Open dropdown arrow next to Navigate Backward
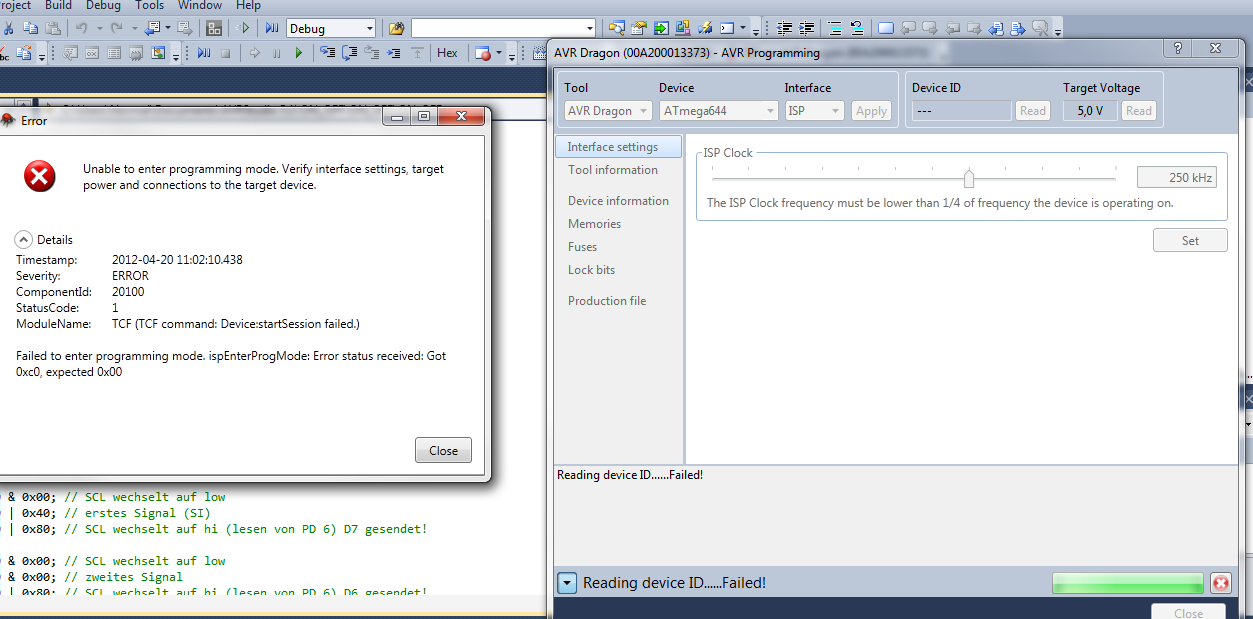Screen dimensions: 1253x619 168,28
